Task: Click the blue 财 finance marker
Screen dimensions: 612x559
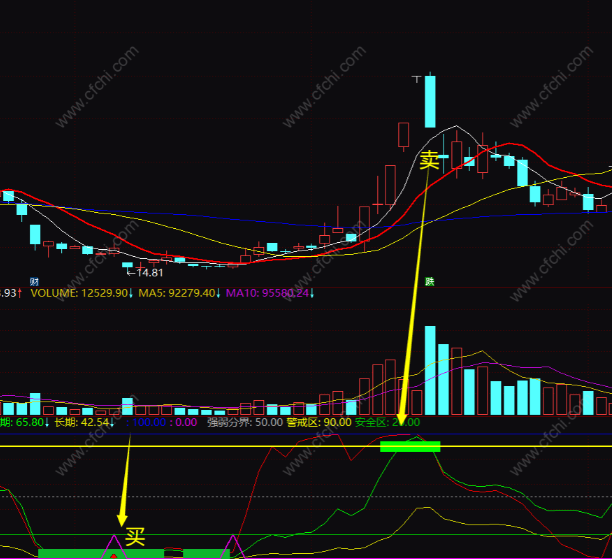Action: pos(34,281)
